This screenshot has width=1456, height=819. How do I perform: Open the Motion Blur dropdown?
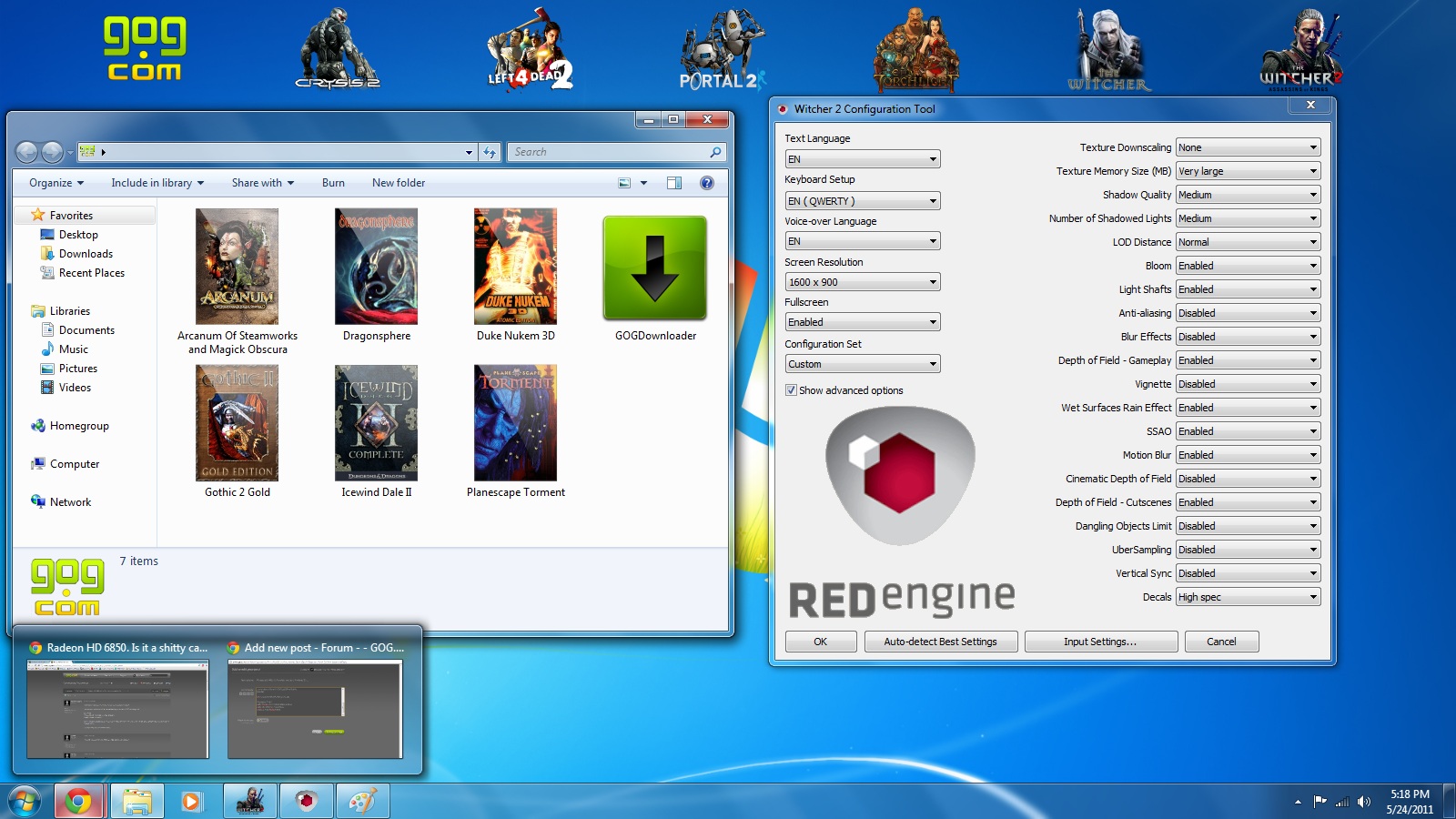coord(1248,455)
